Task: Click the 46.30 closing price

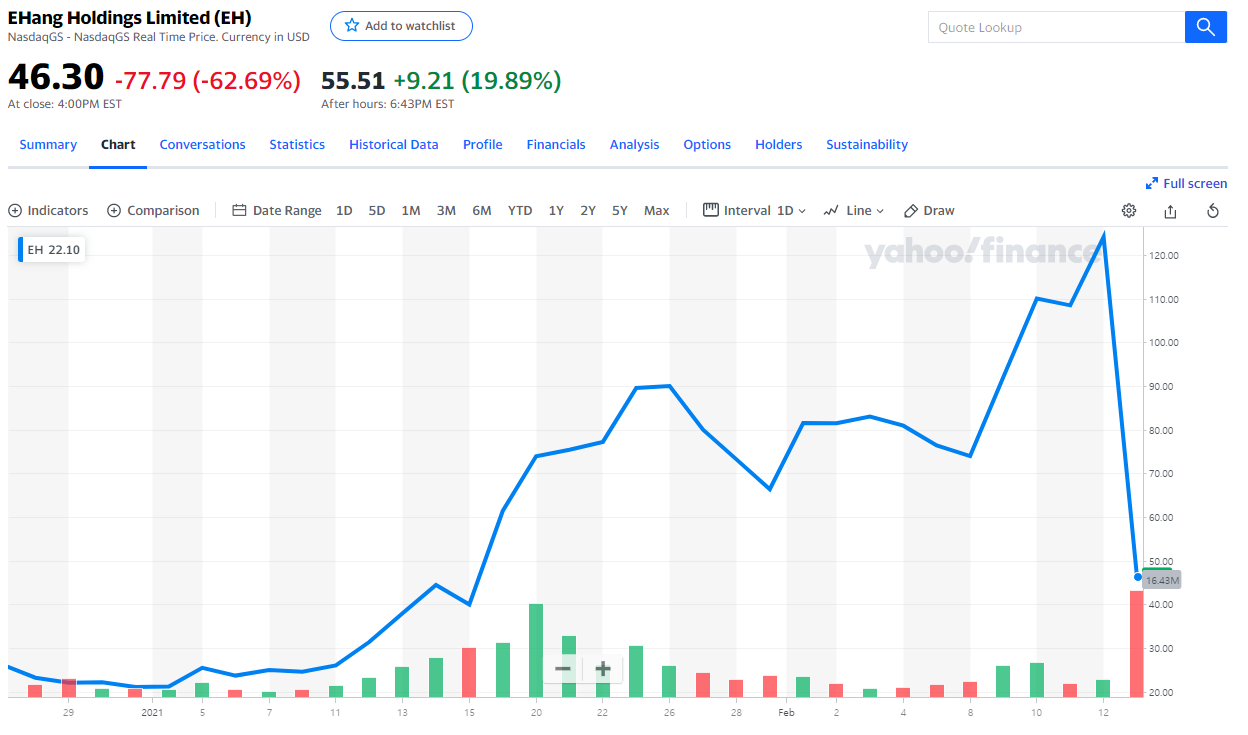Action: point(56,78)
